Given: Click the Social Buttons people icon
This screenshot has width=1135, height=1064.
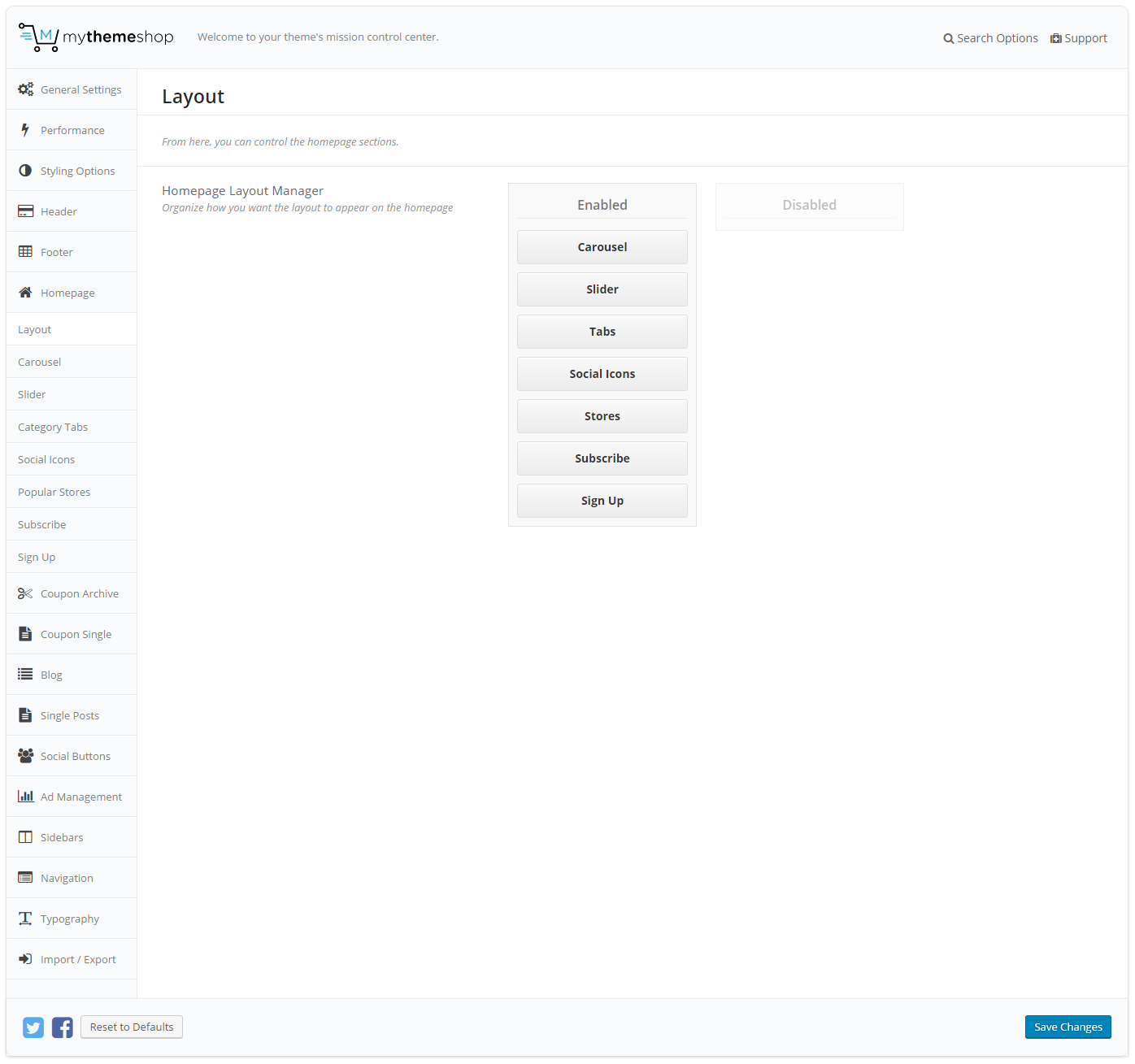Looking at the screenshot, I should (x=25, y=756).
